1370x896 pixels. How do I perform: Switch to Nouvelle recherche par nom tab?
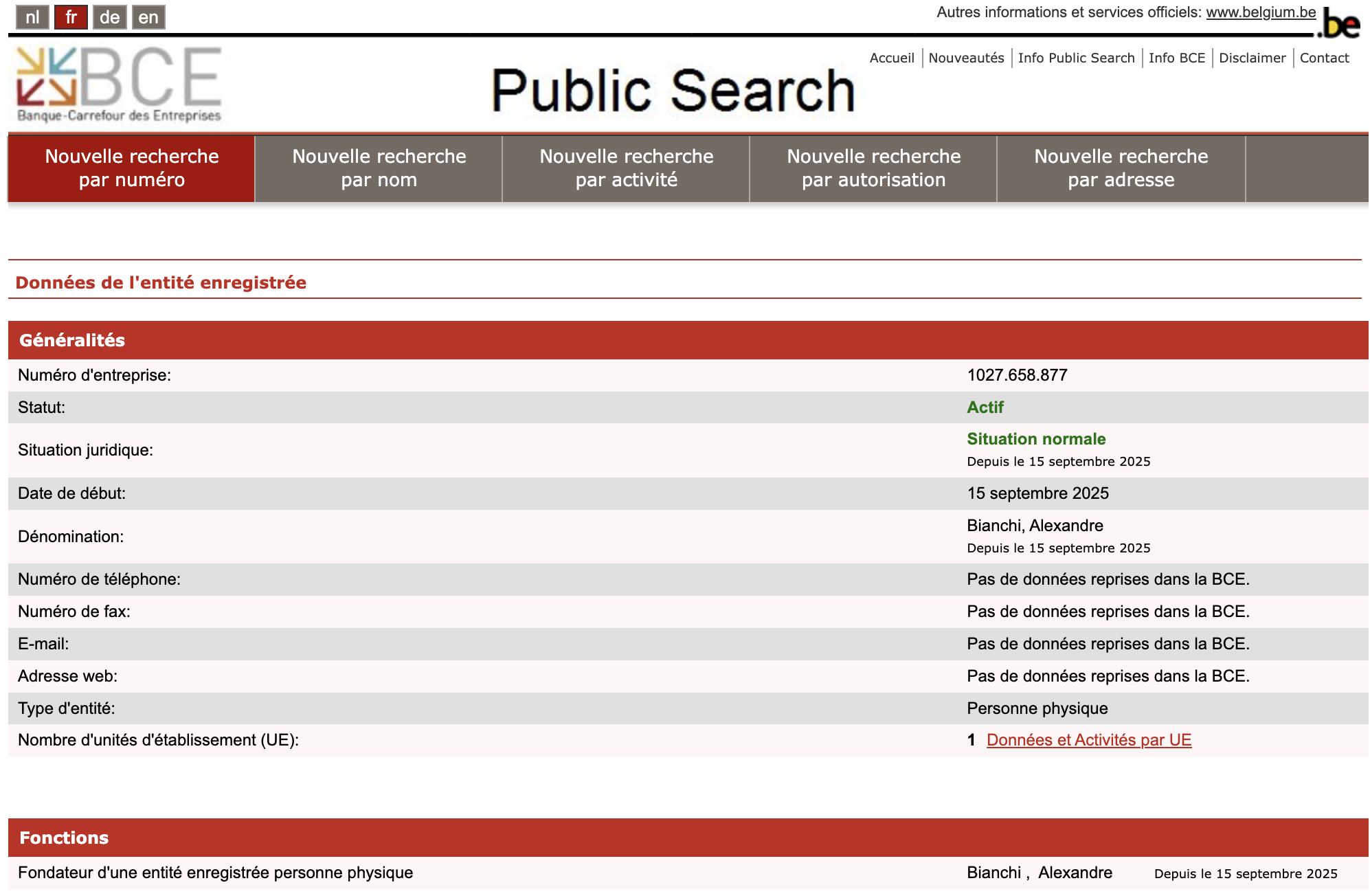click(378, 168)
